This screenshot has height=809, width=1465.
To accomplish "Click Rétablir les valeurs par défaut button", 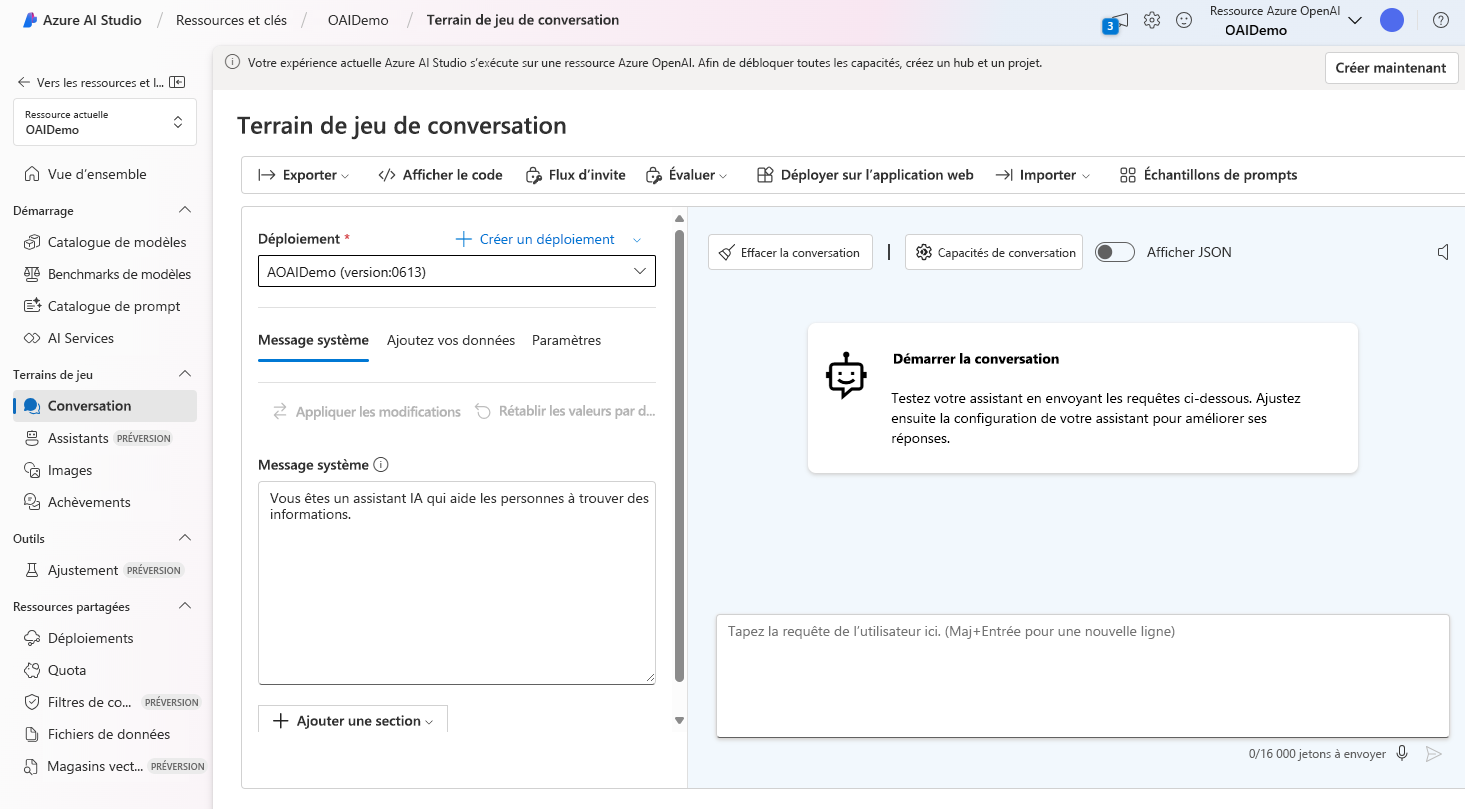I will pyautogui.click(x=565, y=411).
